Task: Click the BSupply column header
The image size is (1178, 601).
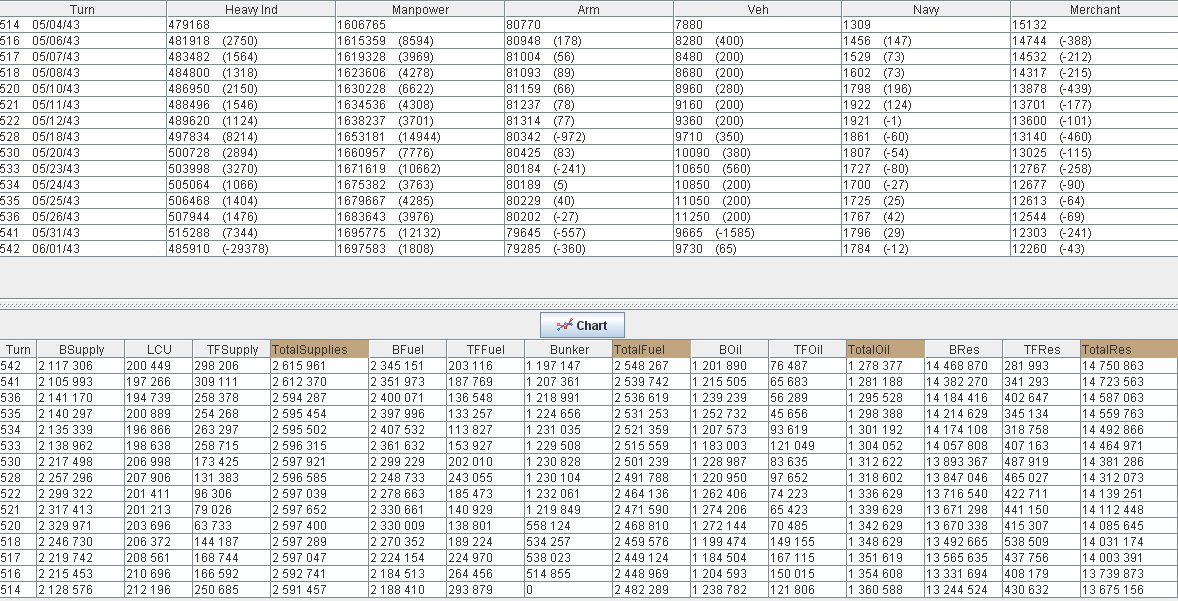Action: tap(80, 349)
